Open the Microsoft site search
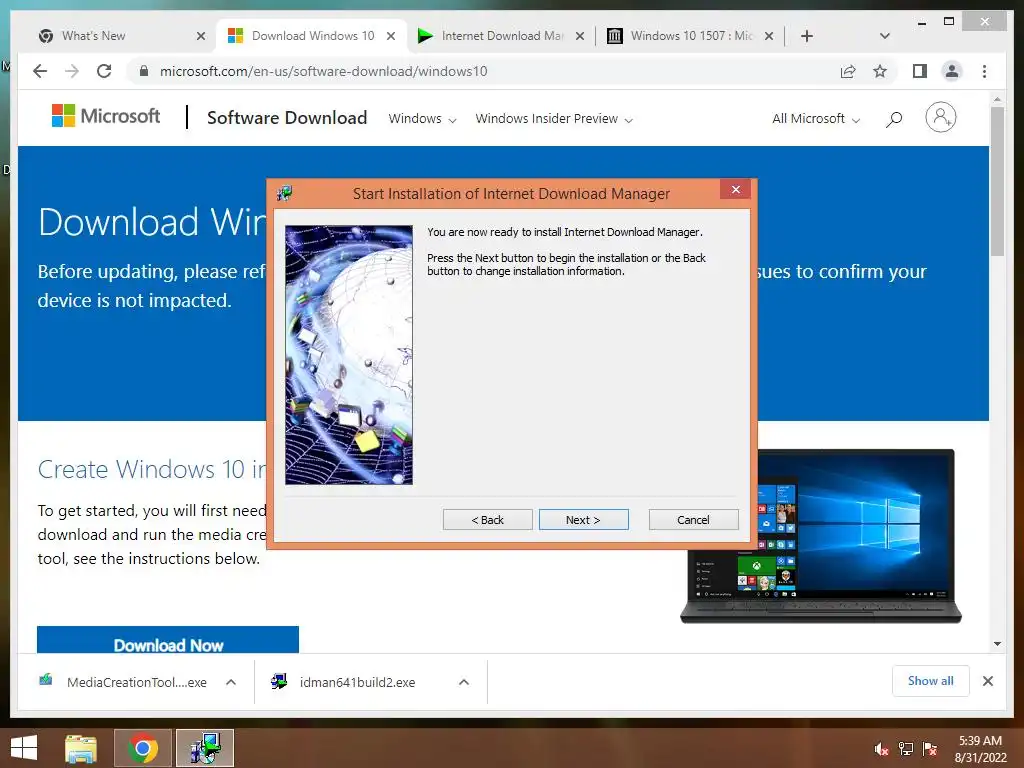1024x768 pixels. pyautogui.click(x=894, y=119)
